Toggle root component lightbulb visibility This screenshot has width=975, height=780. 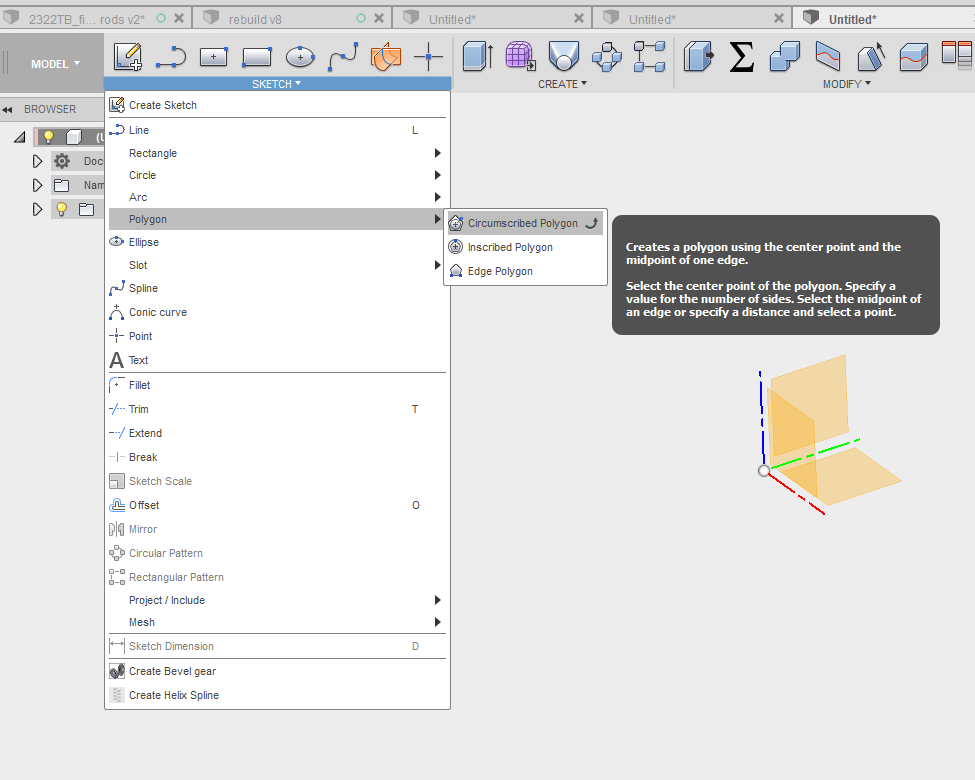click(x=47, y=137)
